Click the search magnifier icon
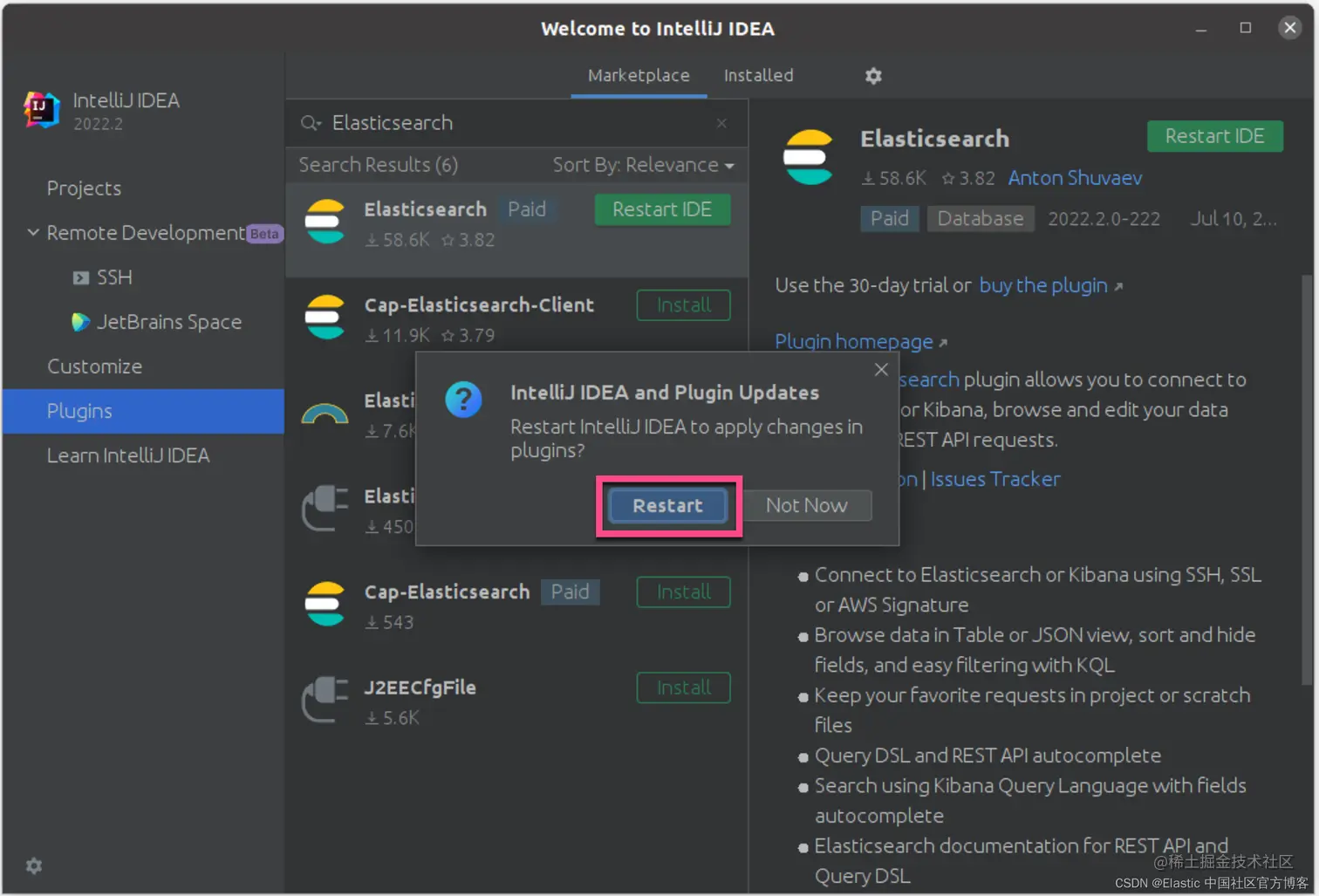1319x896 pixels. pyautogui.click(x=311, y=123)
